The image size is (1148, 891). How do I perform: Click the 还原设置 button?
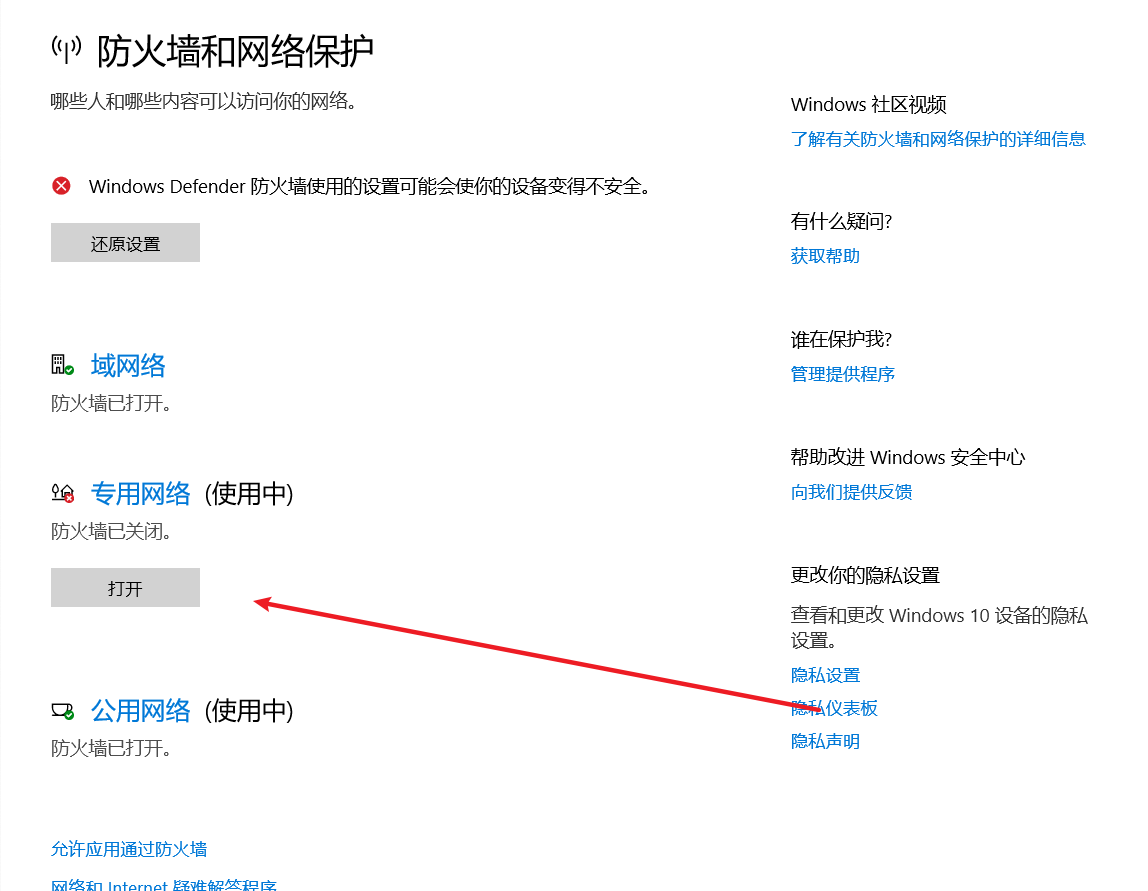125,242
